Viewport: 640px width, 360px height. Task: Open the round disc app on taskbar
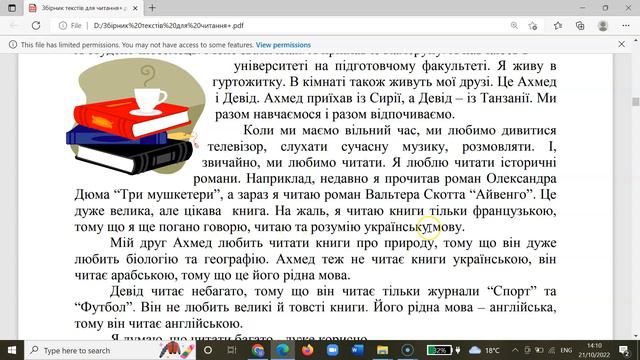407,350
